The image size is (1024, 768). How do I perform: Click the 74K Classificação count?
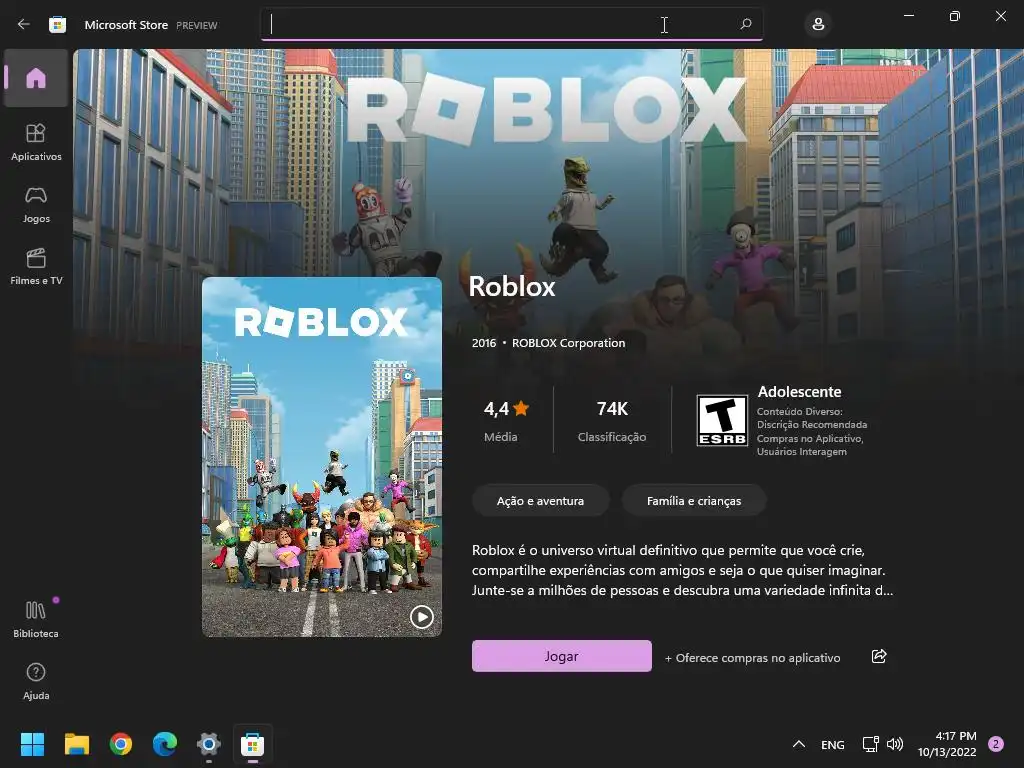[x=612, y=420]
